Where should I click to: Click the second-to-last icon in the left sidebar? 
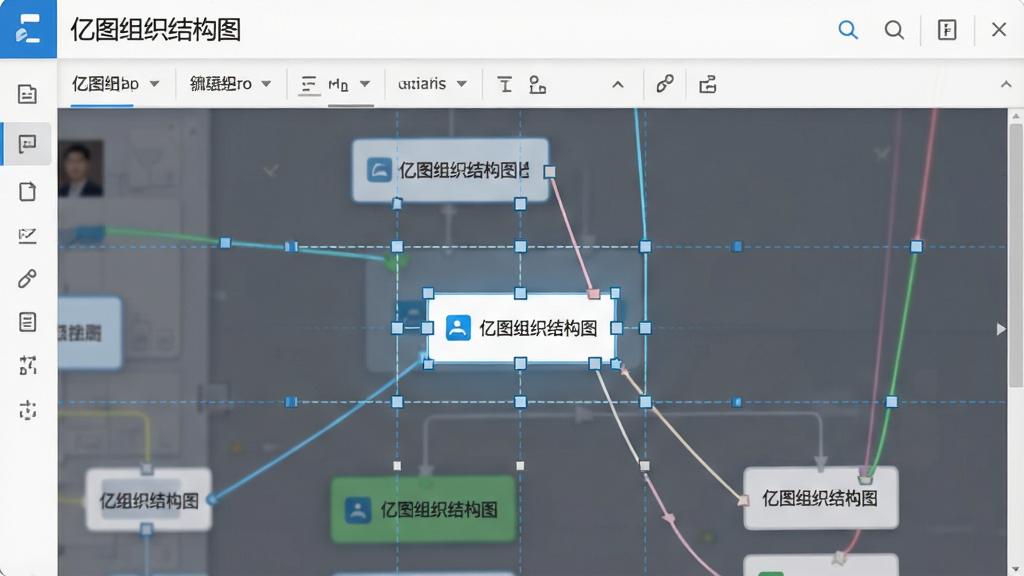coord(27,366)
